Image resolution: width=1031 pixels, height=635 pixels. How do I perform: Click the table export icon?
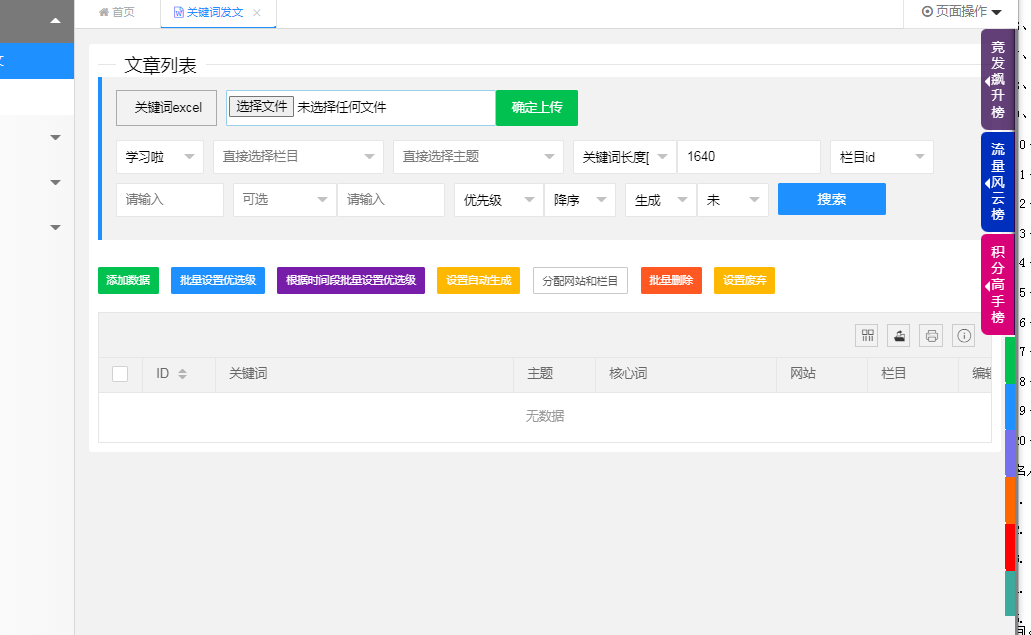point(899,336)
